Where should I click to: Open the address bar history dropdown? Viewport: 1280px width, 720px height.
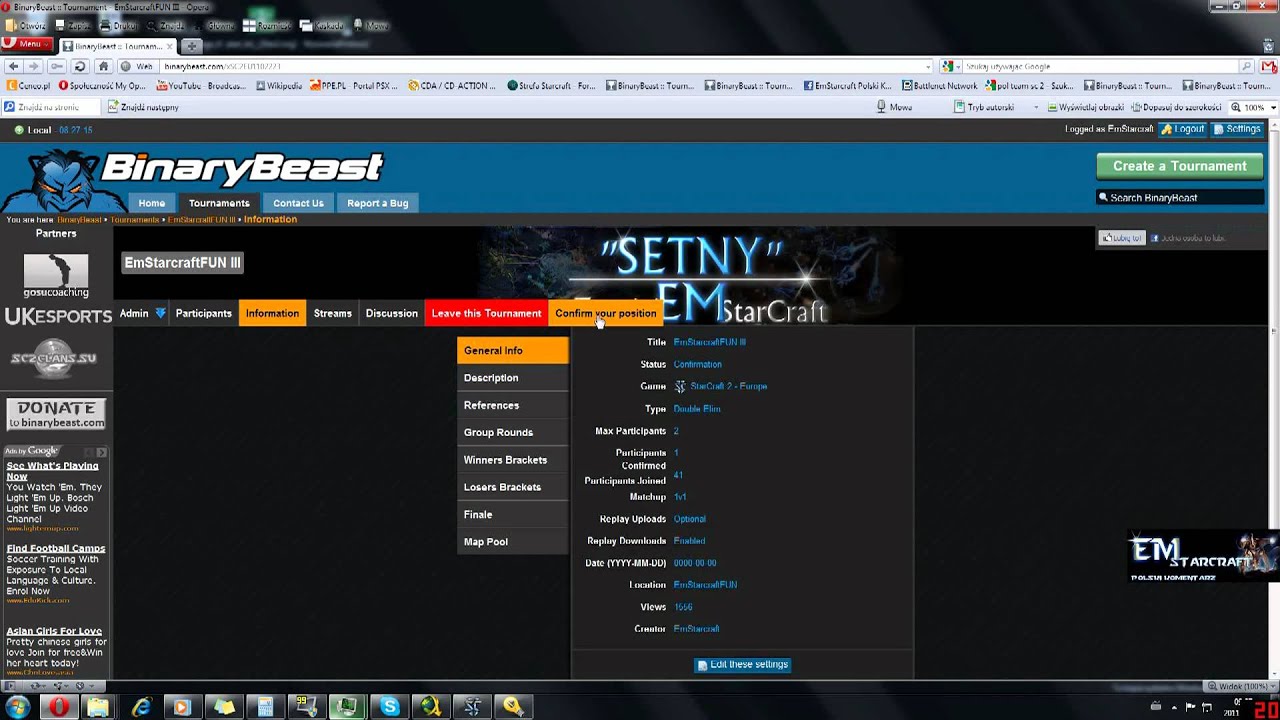[x=928, y=67]
